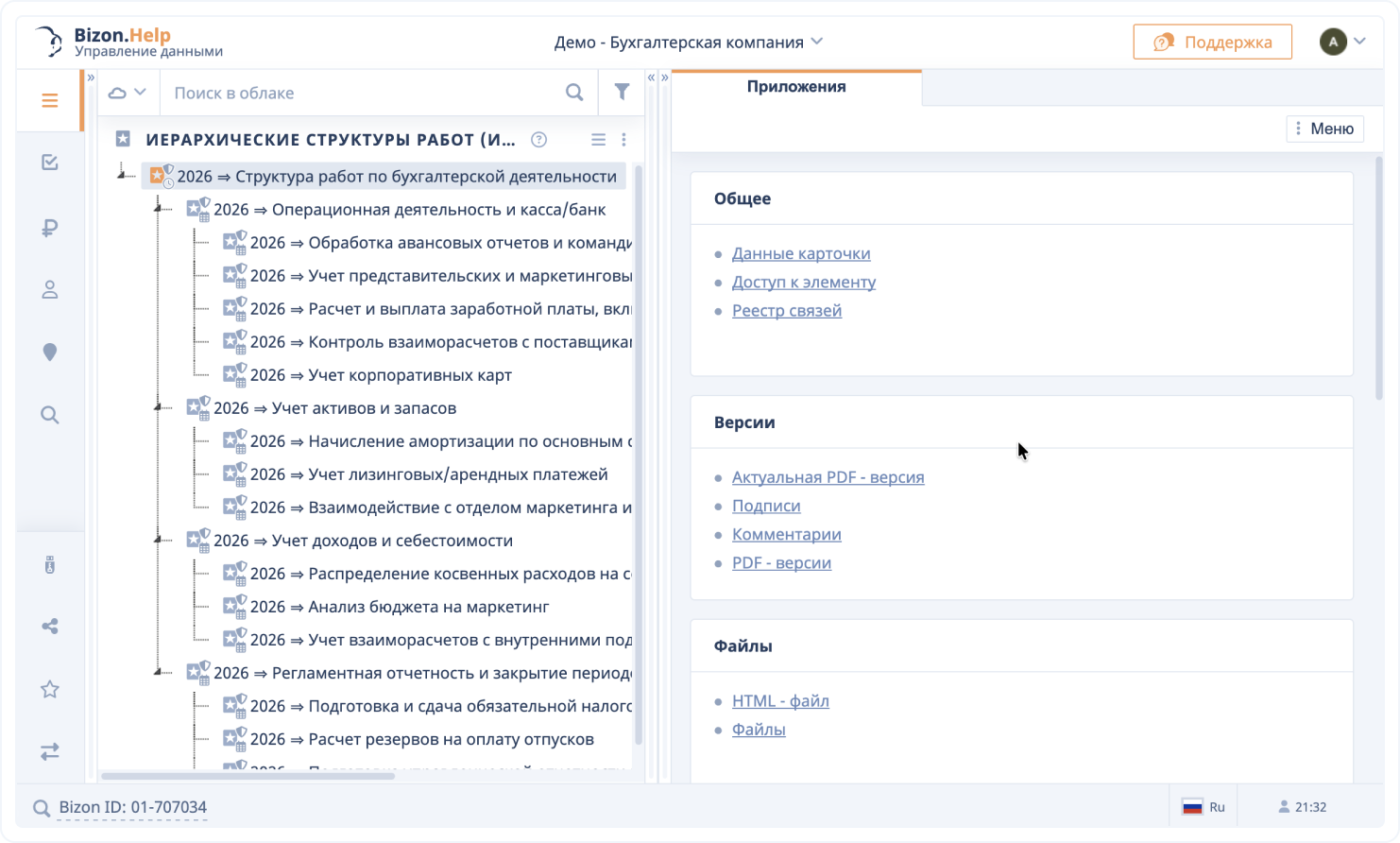The width and height of the screenshot is (1400, 843).
Task: Open the 'Меню' button on the right panel
Action: (1324, 129)
